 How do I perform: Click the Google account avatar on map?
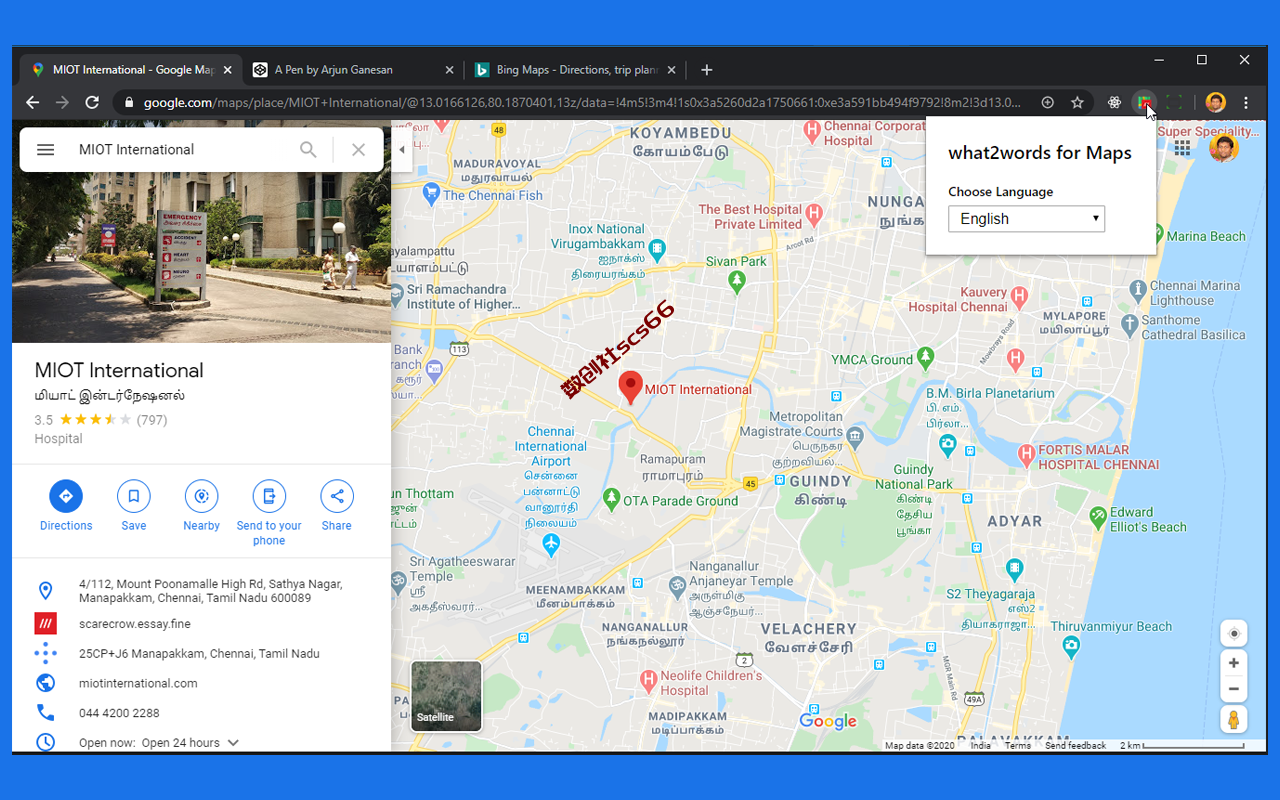(1223, 148)
